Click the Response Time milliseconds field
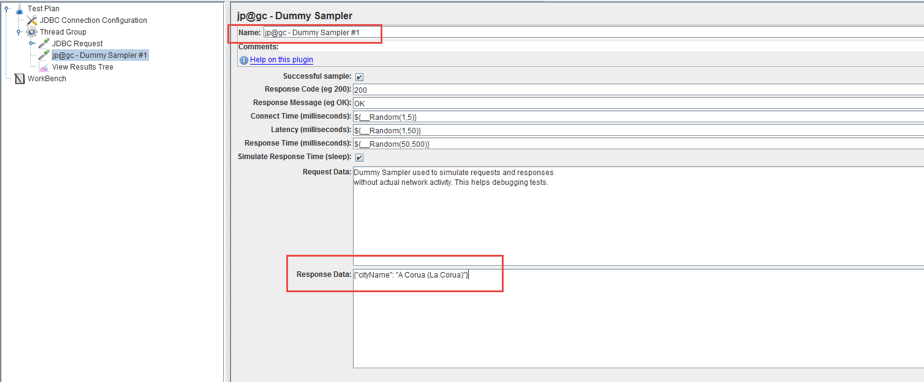Screen dimensions: 924x382 [x=638, y=144]
